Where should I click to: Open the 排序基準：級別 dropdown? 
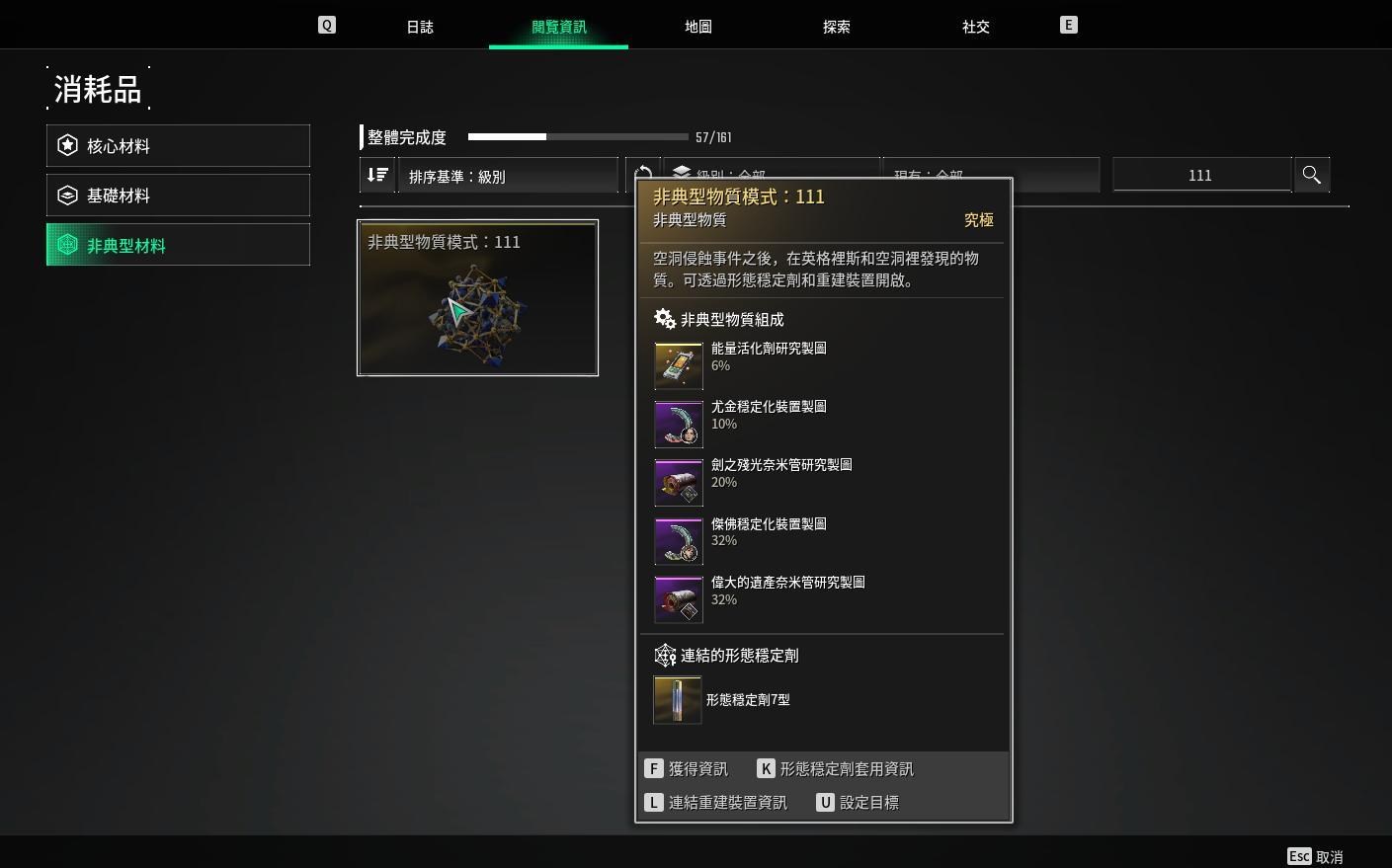tap(508, 176)
